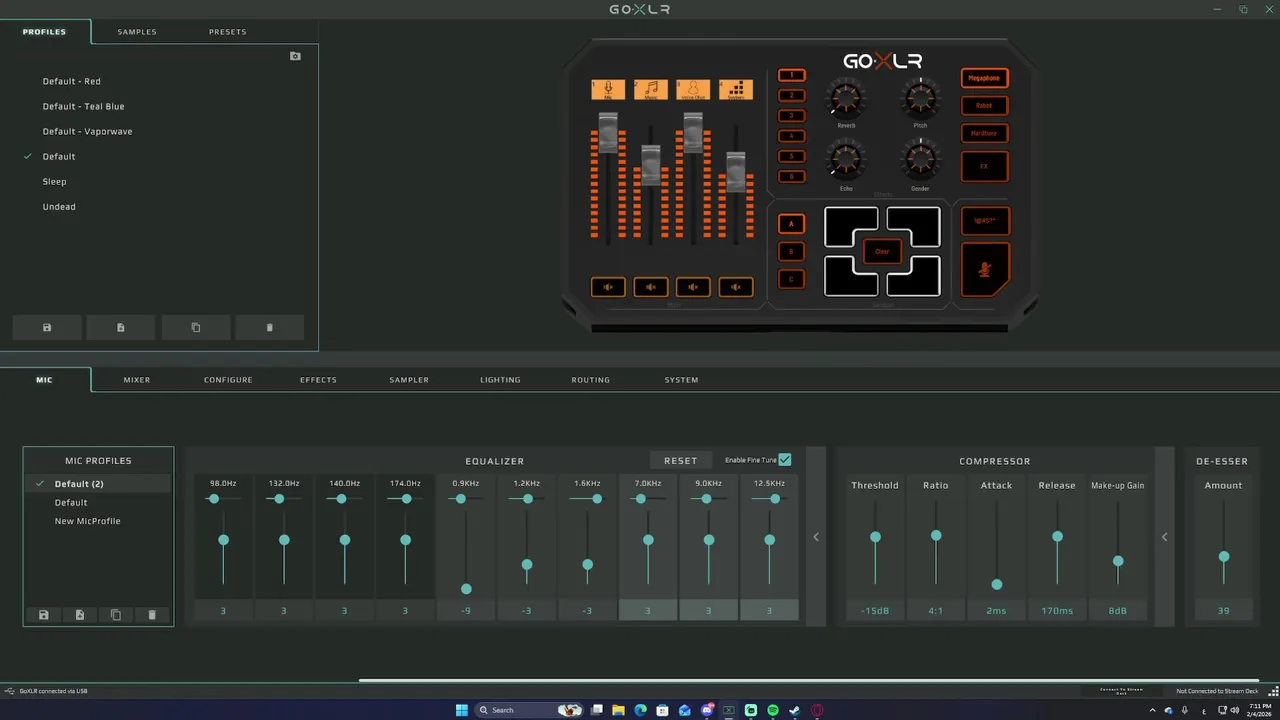
Task: Switch to the Mixer tab
Action: tap(137, 380)
